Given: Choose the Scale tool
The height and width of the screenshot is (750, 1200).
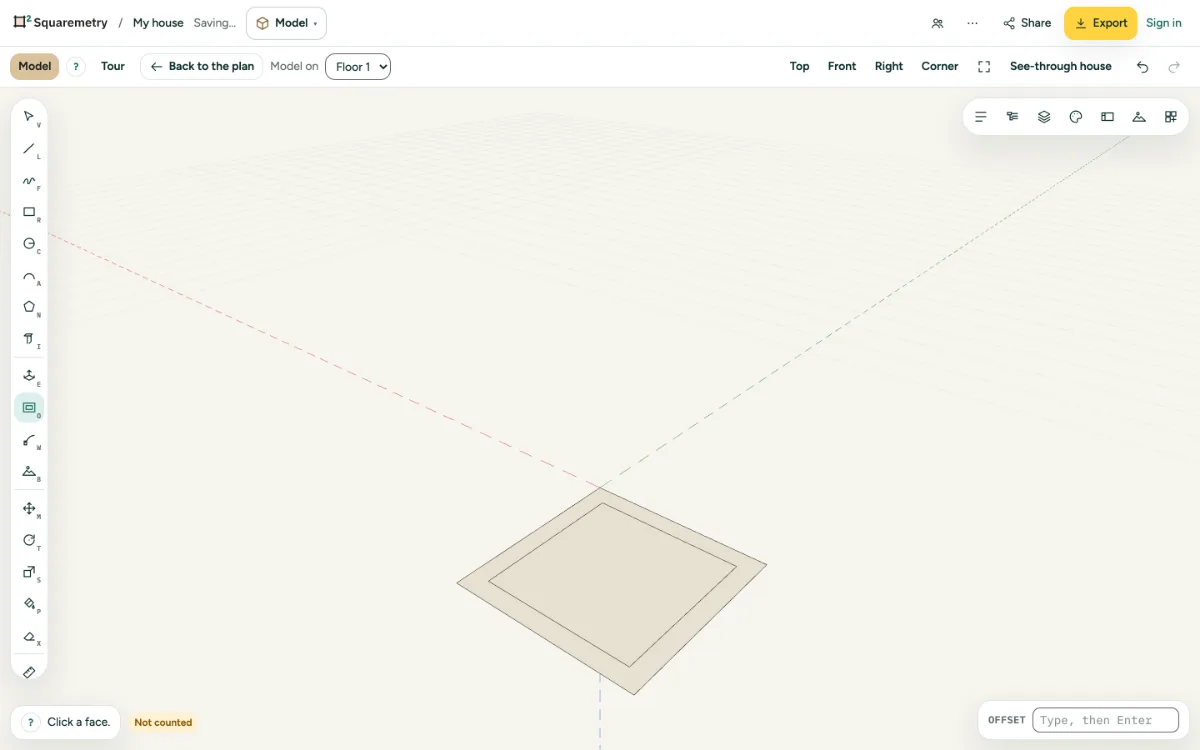Looking at the screenshot, I should pyautogui.click(x=29, y=572).
